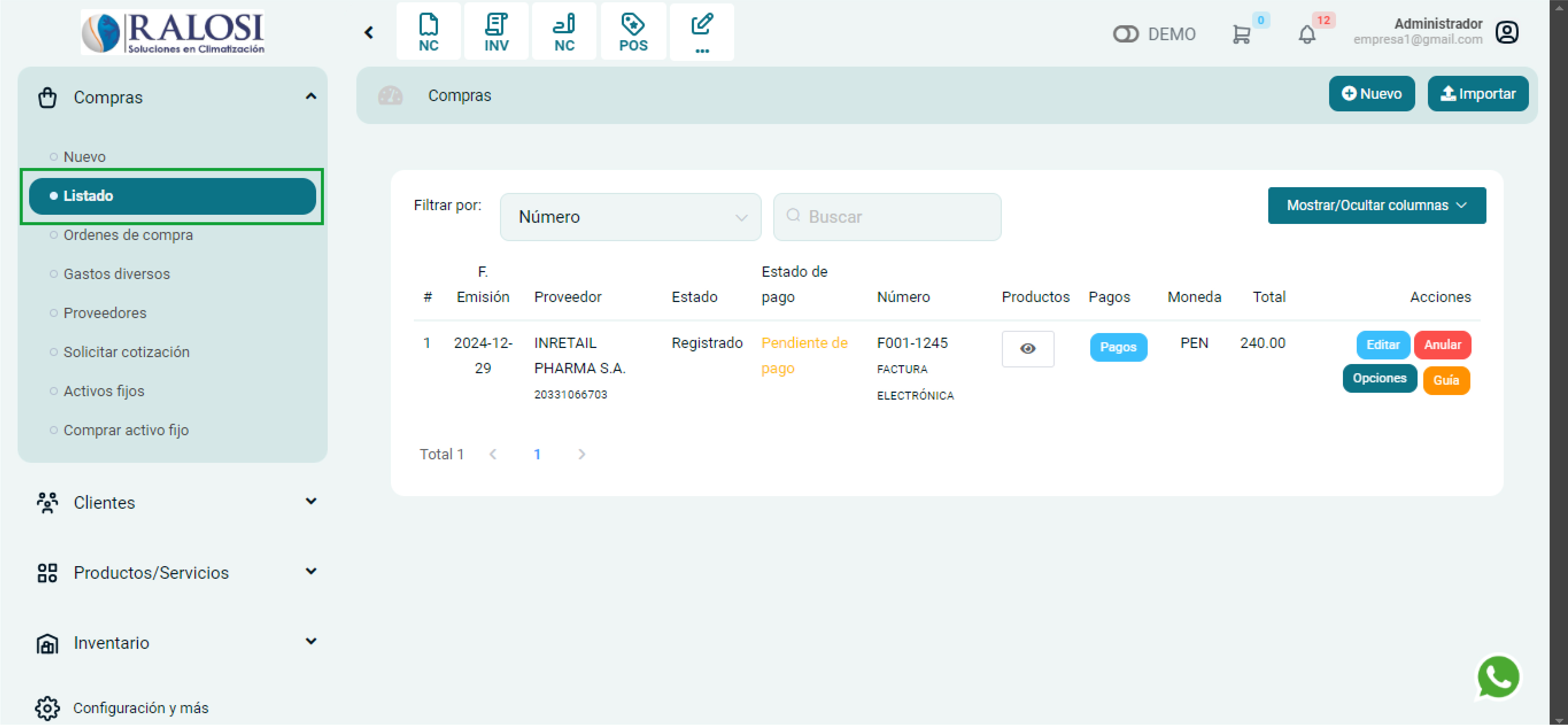Click page number 1
Image resolution: width=1568 pixels, height=725 pixels.
pos(537,454)
